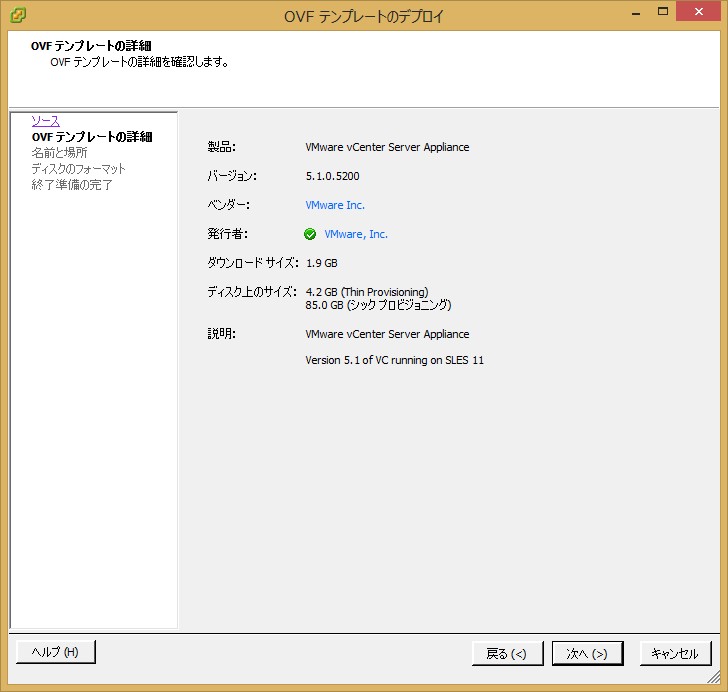Click the green verified publisher checkmark icon
The width and height of the screenshot is (728, 692).
click(310, 234)
